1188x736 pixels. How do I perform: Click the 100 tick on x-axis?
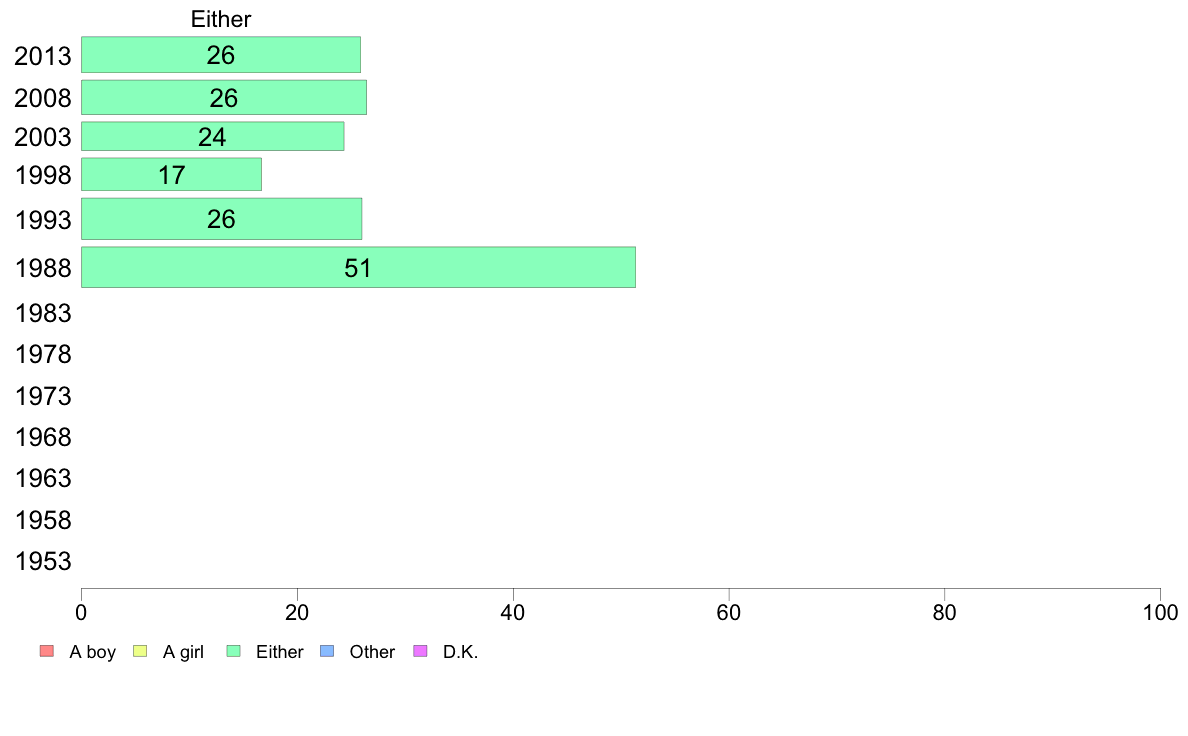tap(1160, 612)
